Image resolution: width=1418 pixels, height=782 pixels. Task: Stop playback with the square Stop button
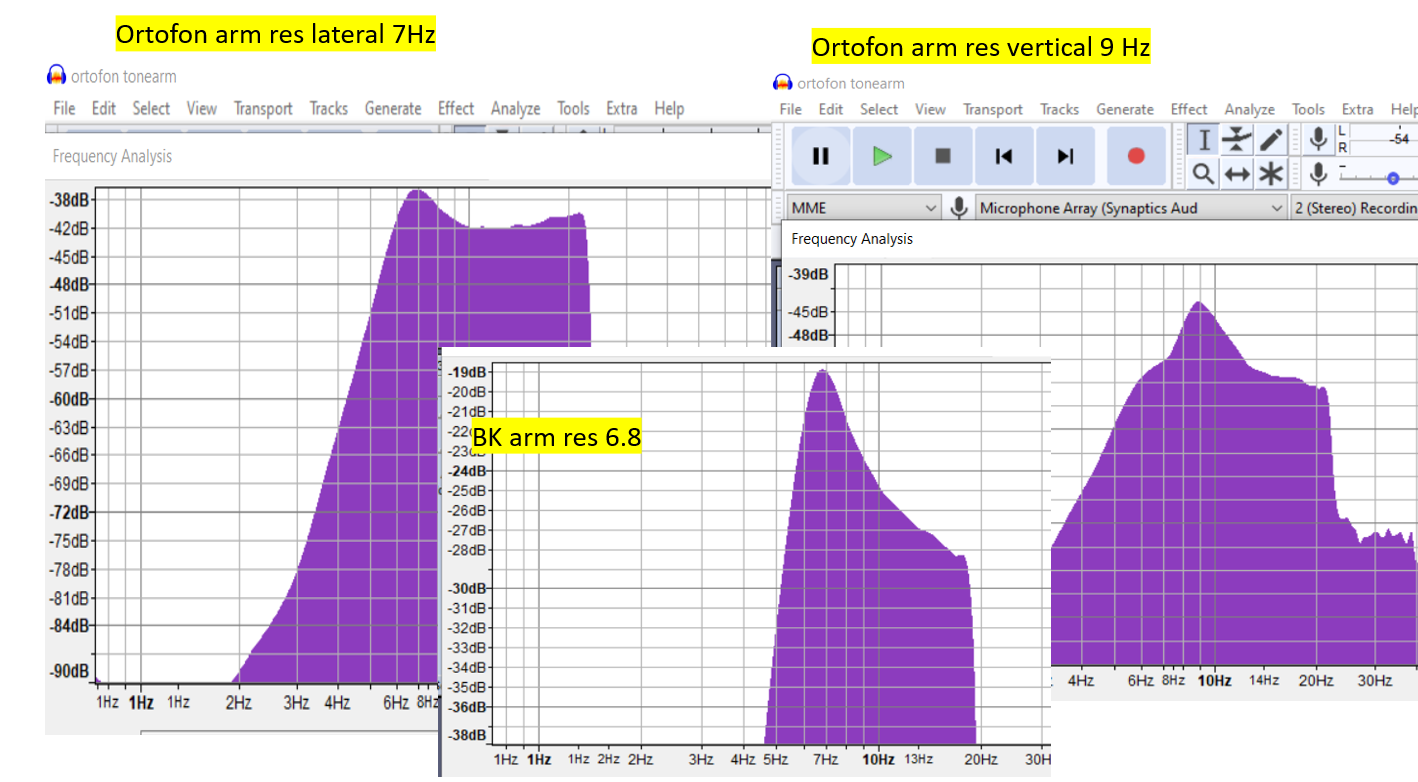click(x=943, y=156)
